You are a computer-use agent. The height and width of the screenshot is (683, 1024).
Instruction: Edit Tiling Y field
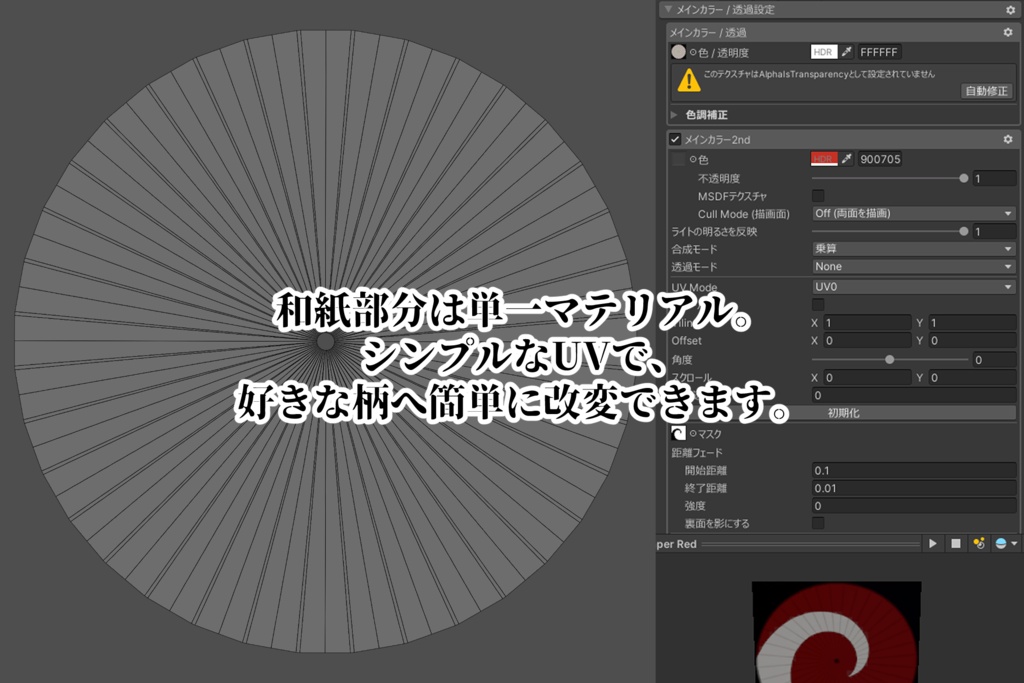tap(972, 323)
